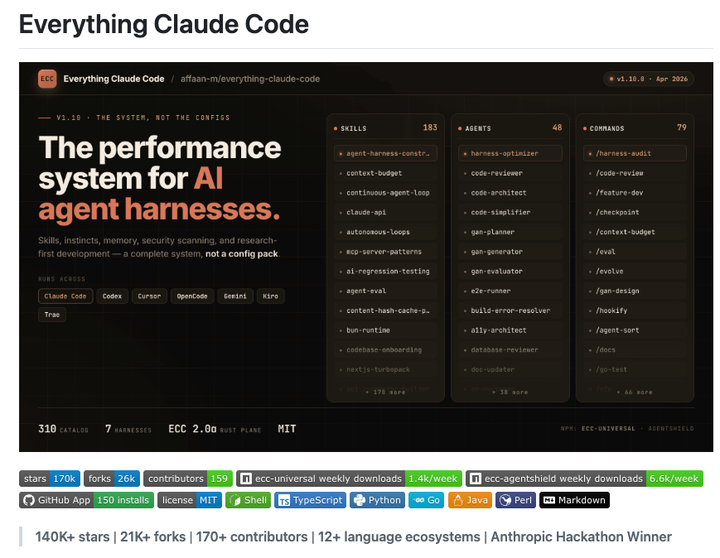720x558 pixels.
Task: Click the orange ECC logo icon
Action: tap(47, 79)
